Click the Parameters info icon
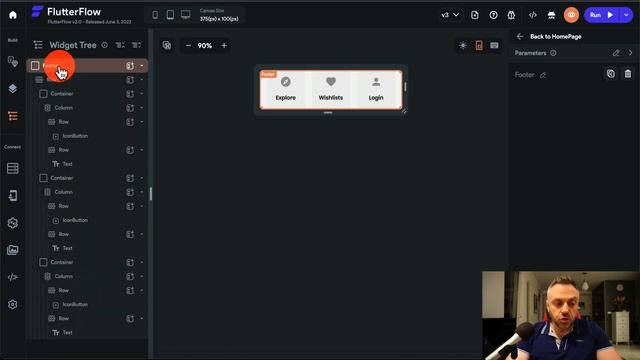Viewport: 640px width, 360px height. (x=553, y=53)
